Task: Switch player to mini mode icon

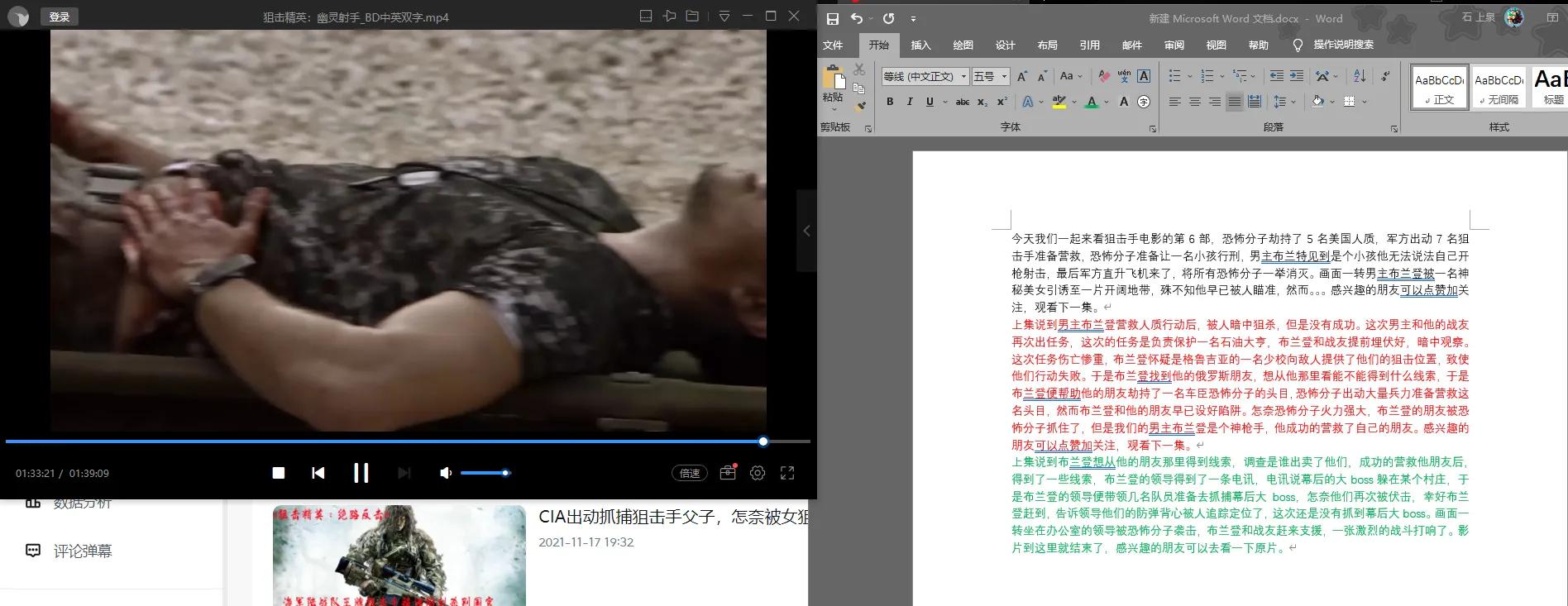Action: 646,16
